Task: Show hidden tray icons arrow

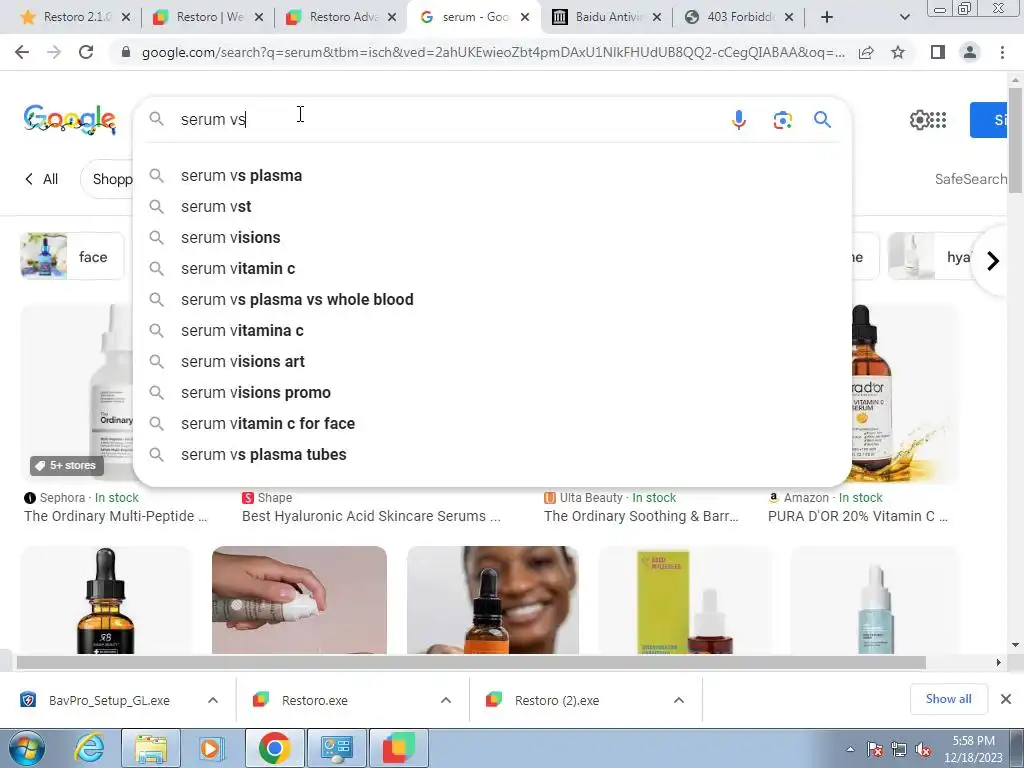Action: tap(850, 750)
